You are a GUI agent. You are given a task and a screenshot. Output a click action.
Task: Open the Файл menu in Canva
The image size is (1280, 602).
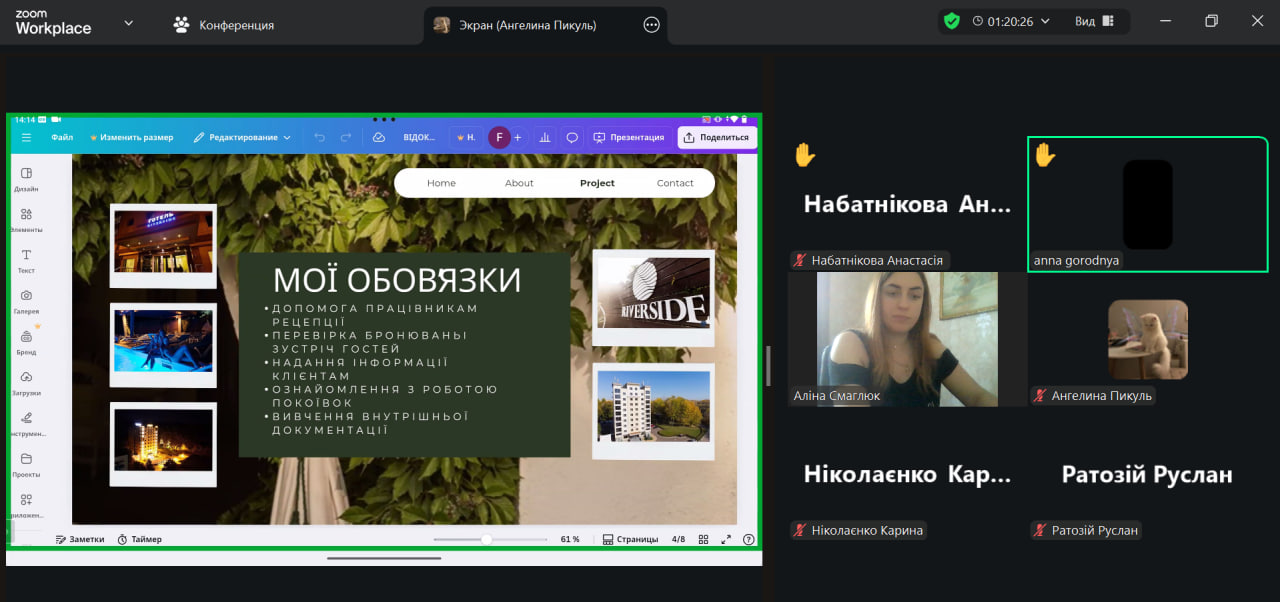pos(62,138)
